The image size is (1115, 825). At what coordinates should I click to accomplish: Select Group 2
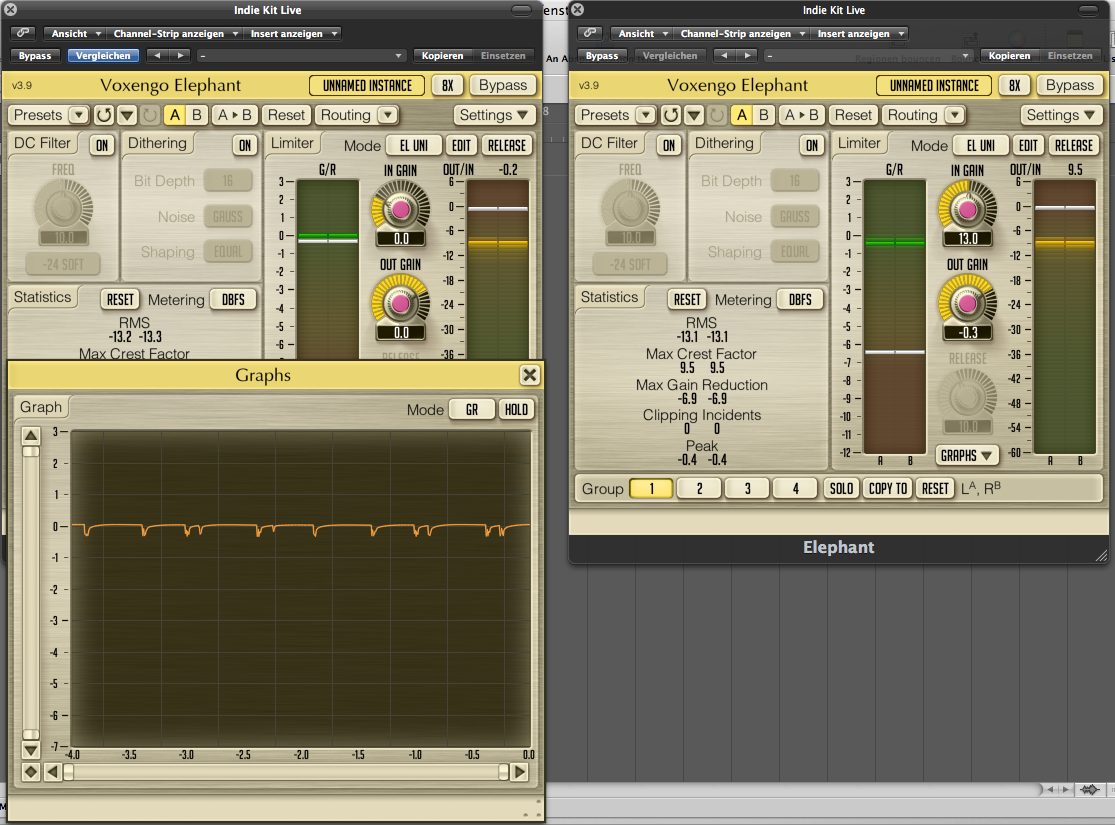tap(700, 489)
